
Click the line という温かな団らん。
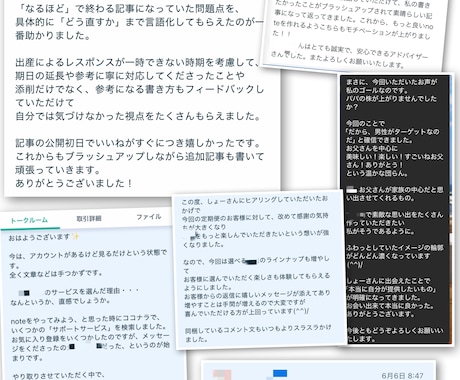377,173
